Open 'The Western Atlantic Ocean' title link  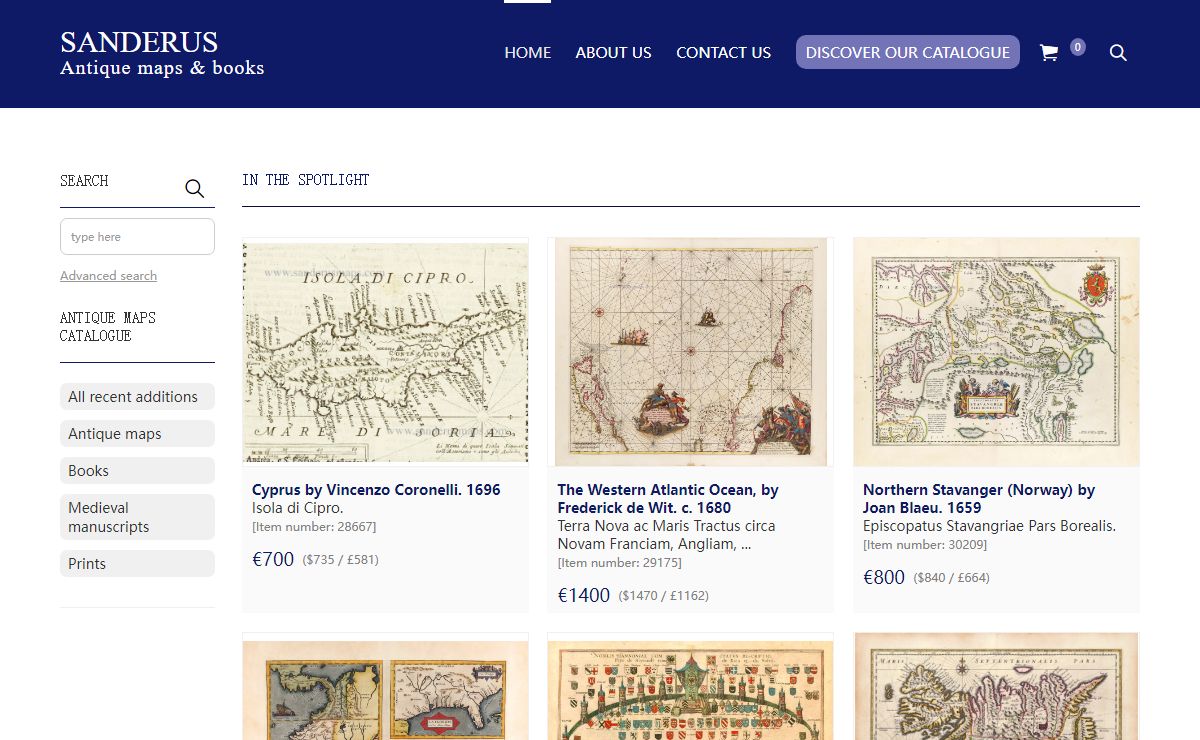[668, 499]
